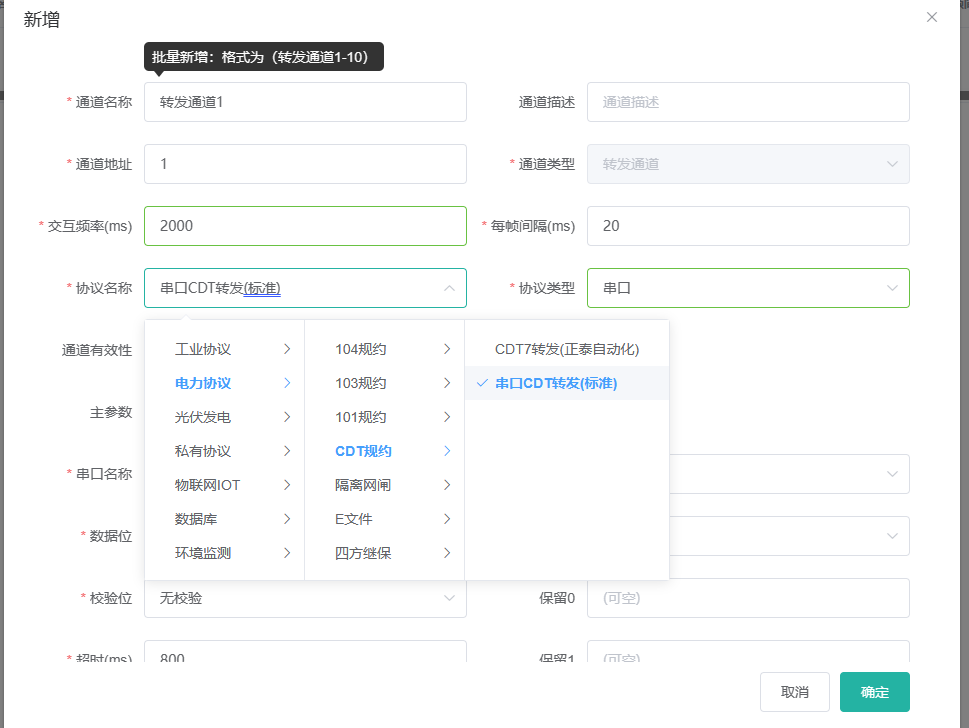
Task: Click the chevron arrow next to 电力协议
Action: point(287,383)
